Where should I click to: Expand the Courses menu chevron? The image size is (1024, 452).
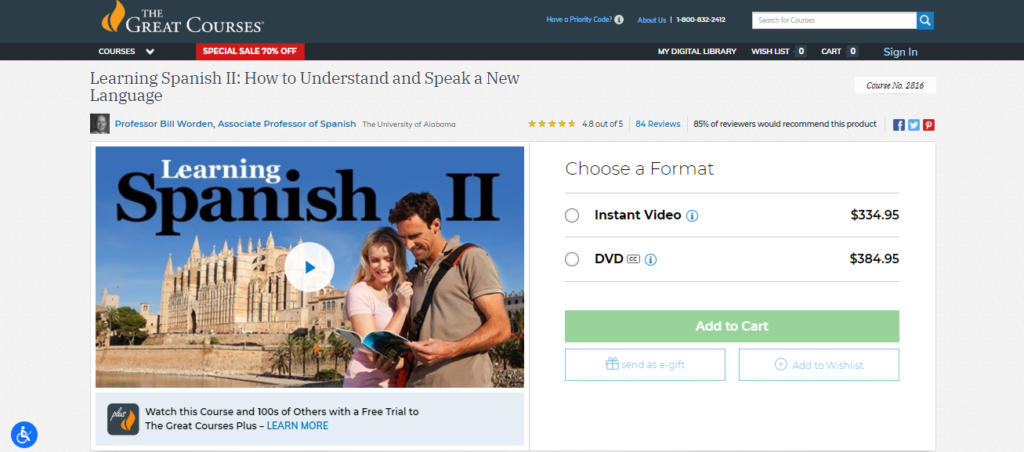[150, 52]
